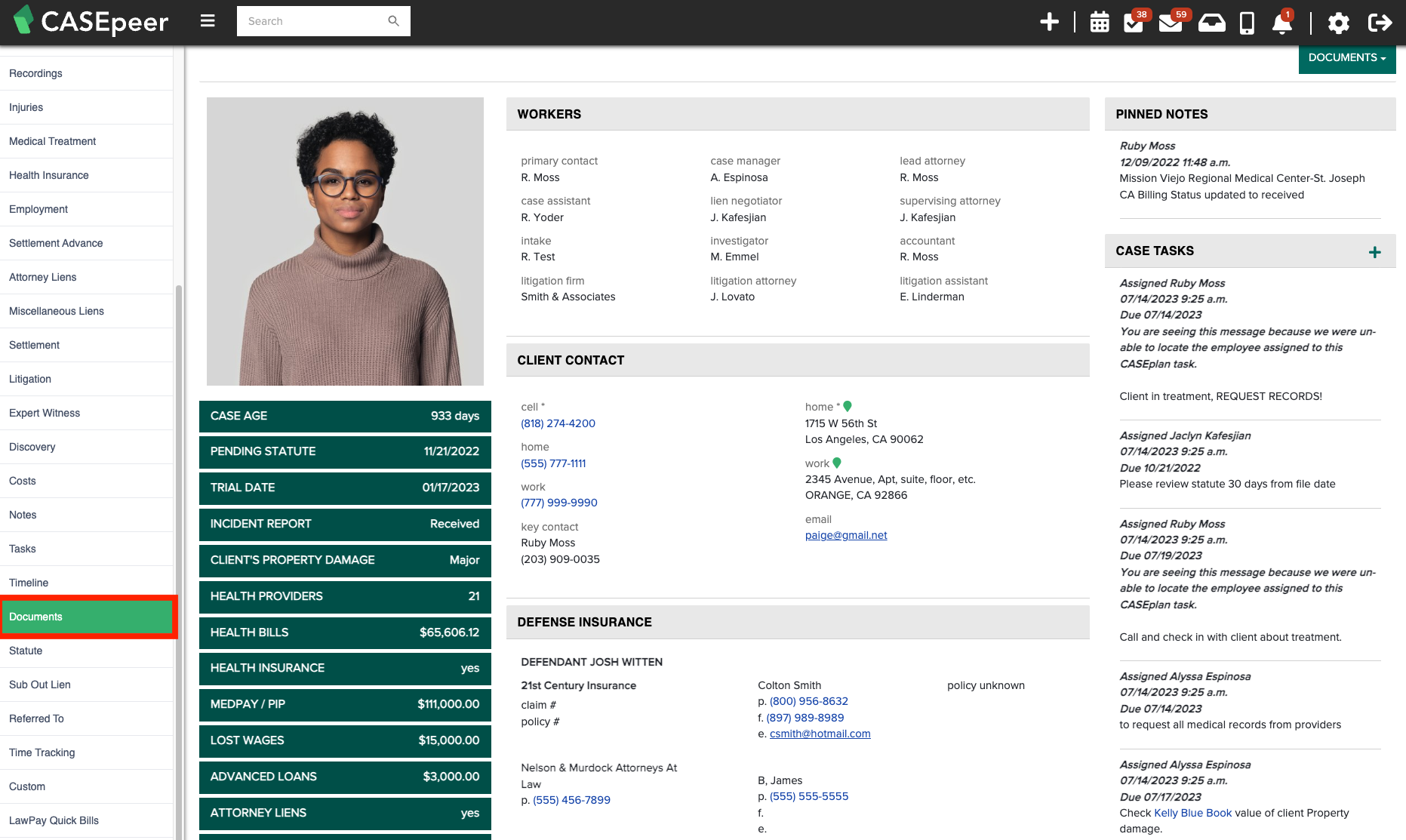Open Medical Treatment in sidebar
This screenshot has height=840, width=1406.
pyautogui.click(x=87, y=141)
